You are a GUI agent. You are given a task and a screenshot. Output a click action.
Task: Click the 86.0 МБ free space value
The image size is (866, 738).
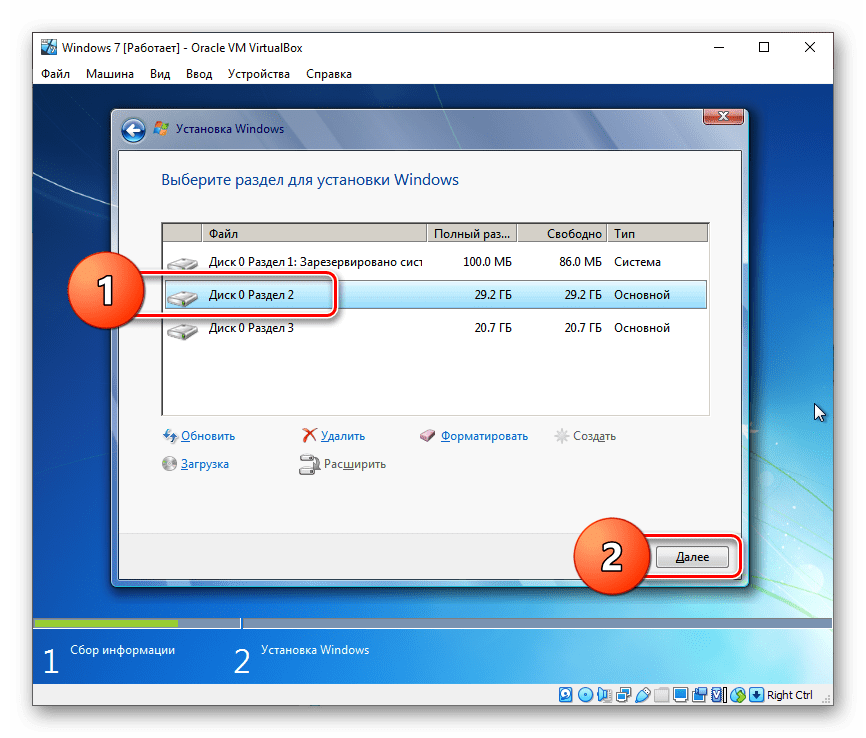coord(580,262)
